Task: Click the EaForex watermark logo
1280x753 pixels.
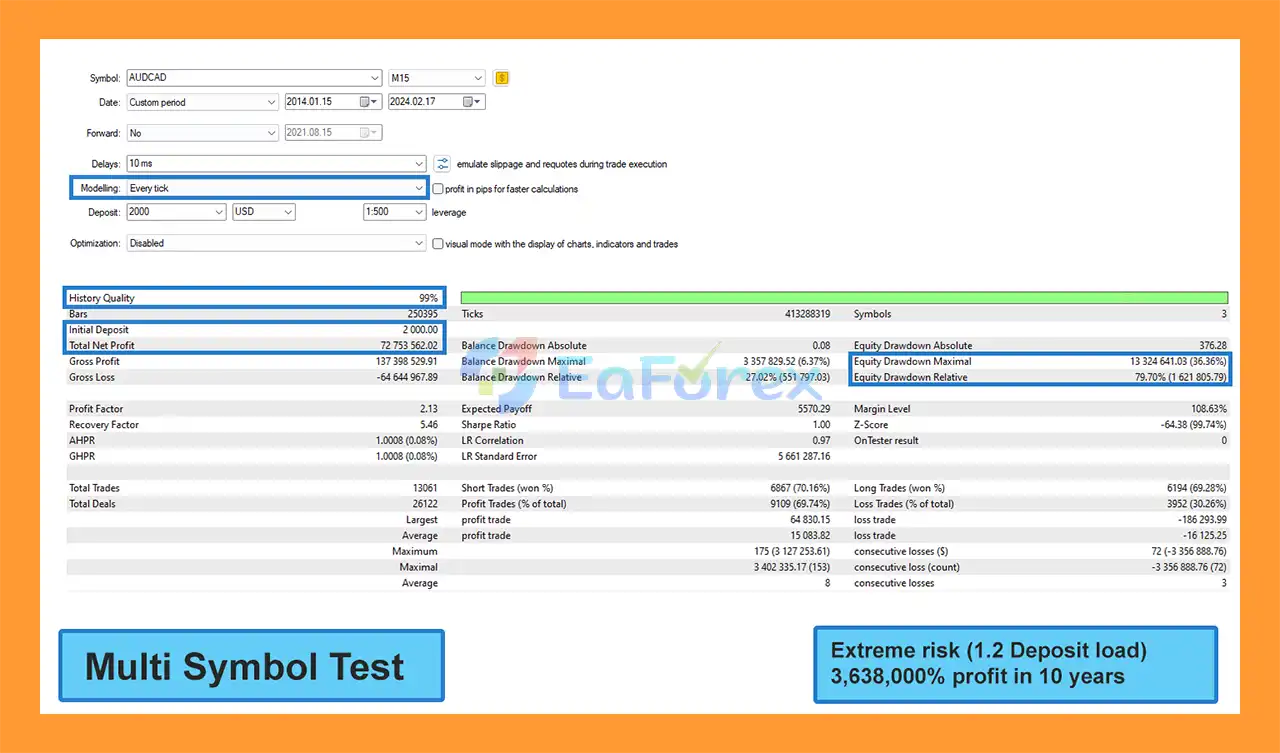Action: (x=640, y=370)
